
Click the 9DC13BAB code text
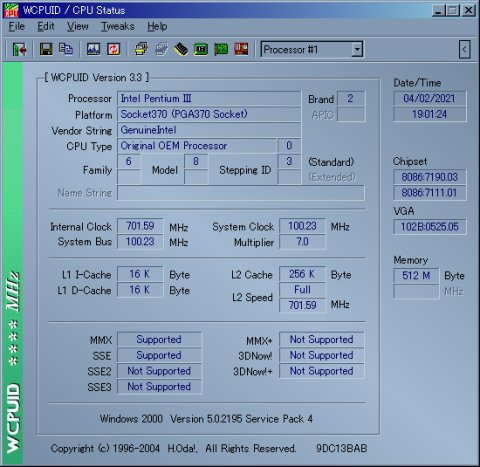point(342,449)
